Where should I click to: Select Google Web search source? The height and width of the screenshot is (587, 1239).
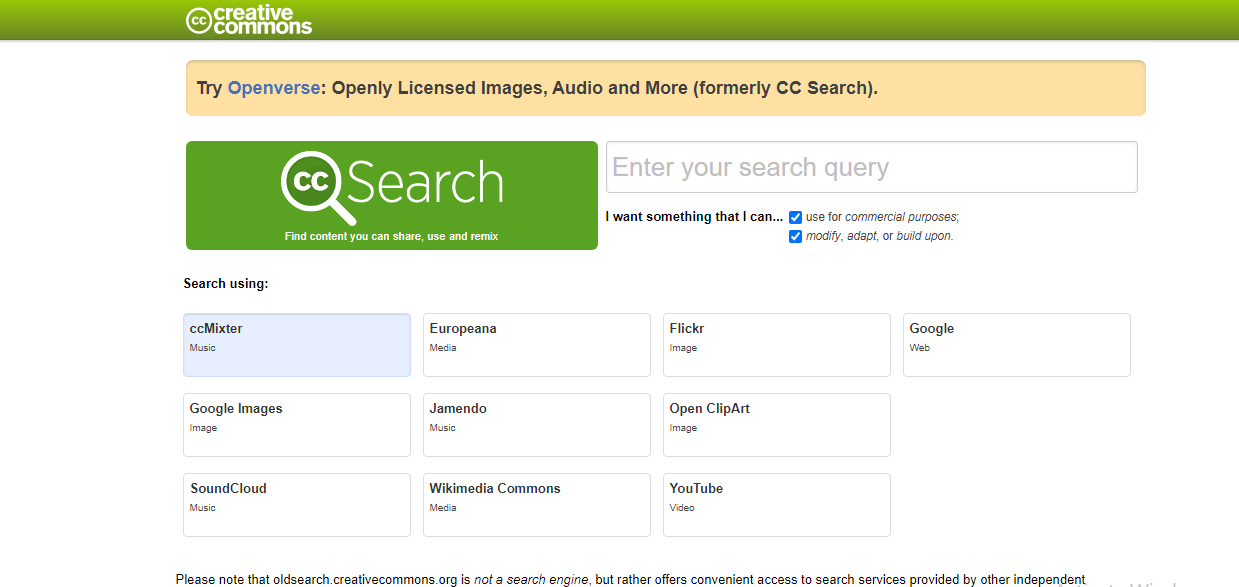[x=1017, y=345]
